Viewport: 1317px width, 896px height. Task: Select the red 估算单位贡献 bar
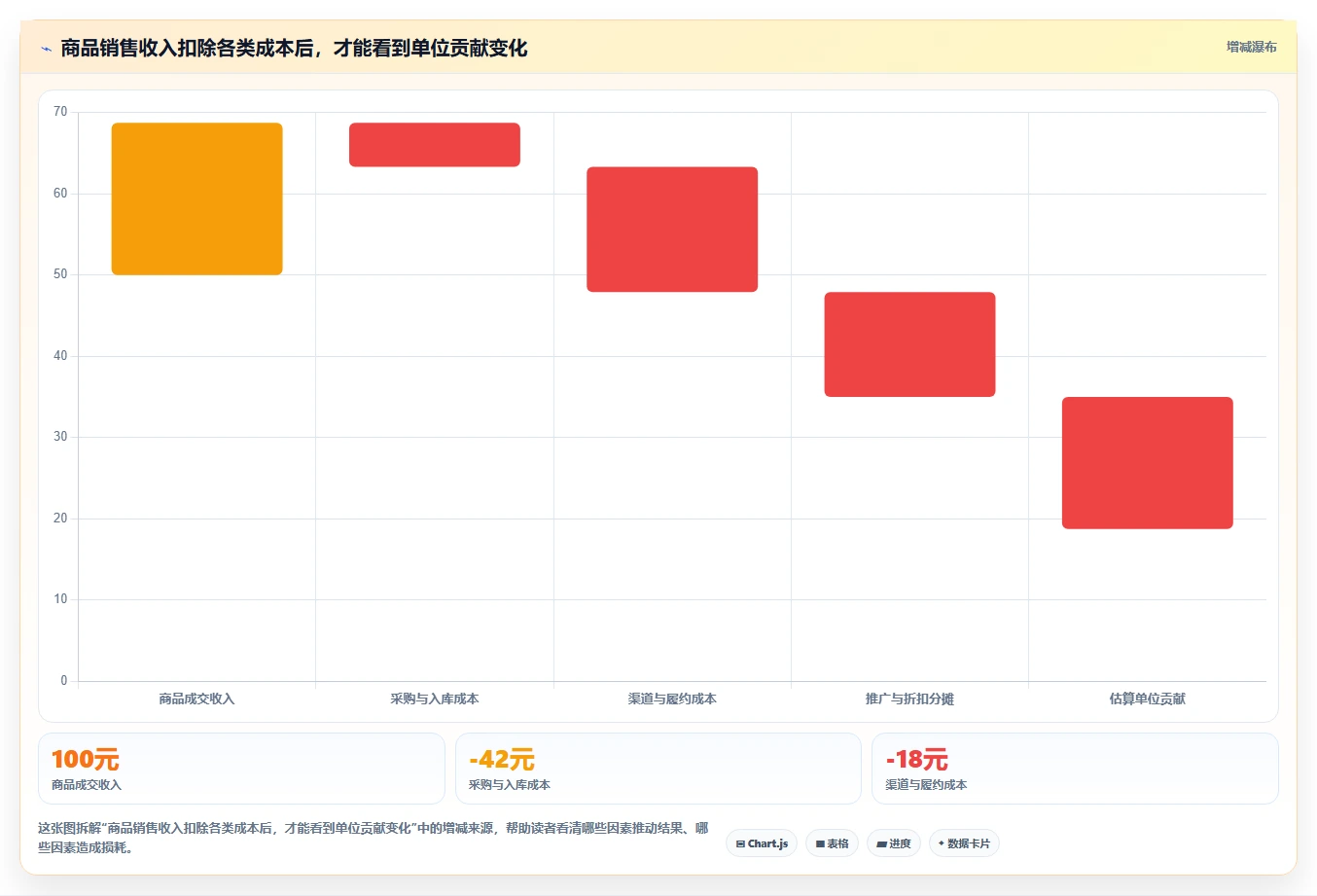(1148, 463)
